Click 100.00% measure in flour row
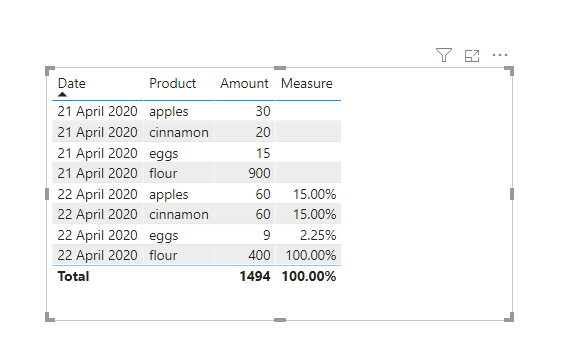Viewport: 578px width, 361px height. click(311, 255)
